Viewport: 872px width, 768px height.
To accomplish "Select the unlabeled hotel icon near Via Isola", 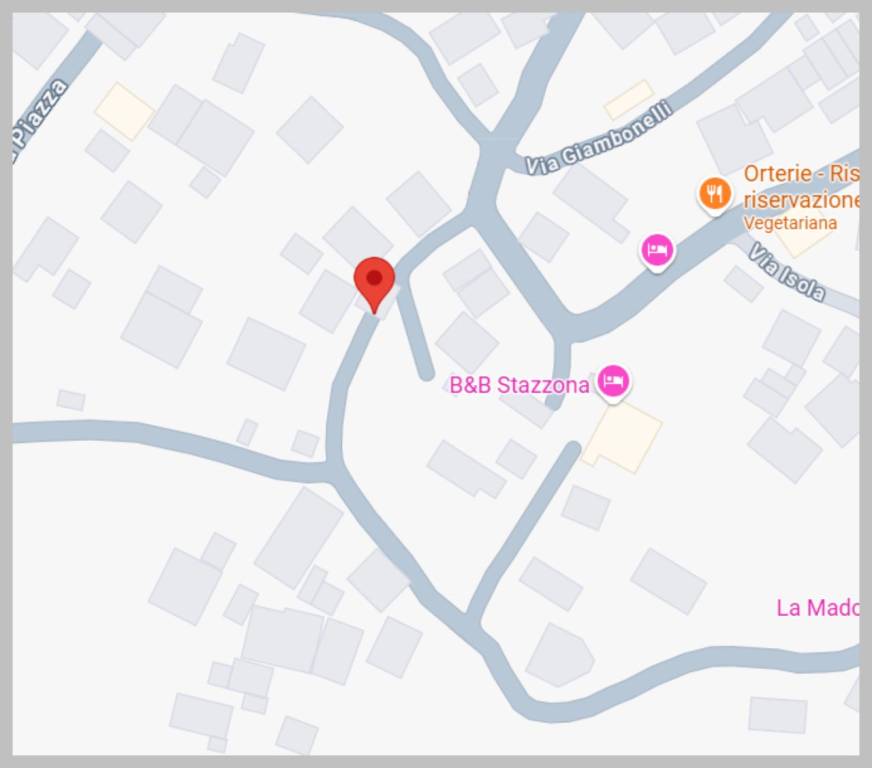I will tap(657, 252).
